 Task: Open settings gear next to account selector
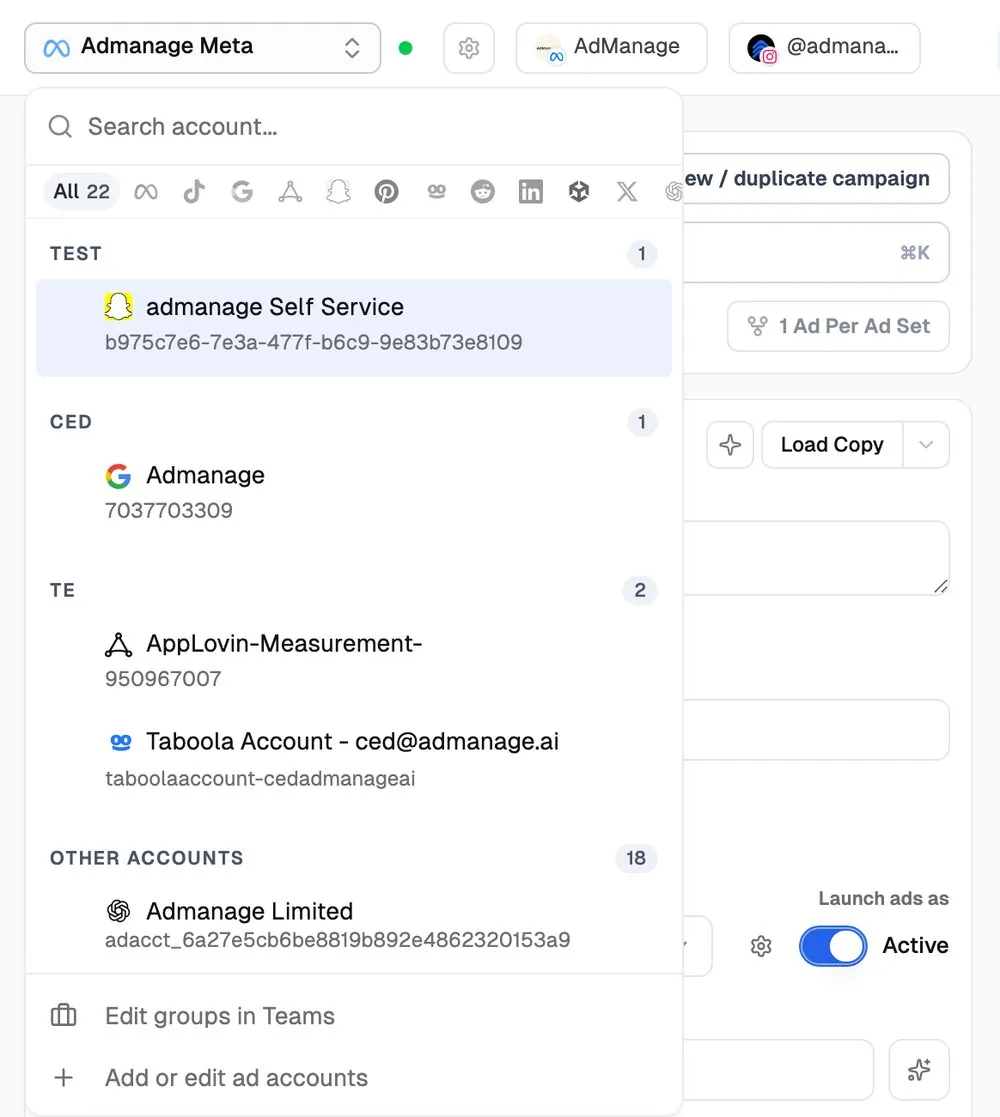click(x=469, y=48)
